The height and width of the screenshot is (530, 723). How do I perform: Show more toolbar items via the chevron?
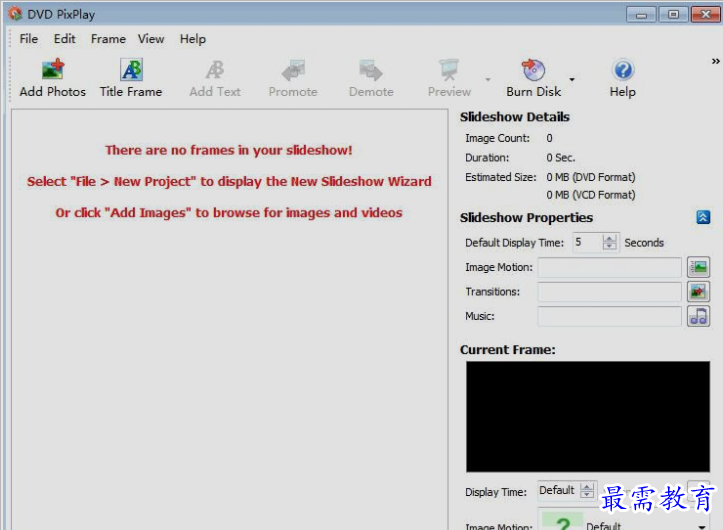(x=715, y=61)
